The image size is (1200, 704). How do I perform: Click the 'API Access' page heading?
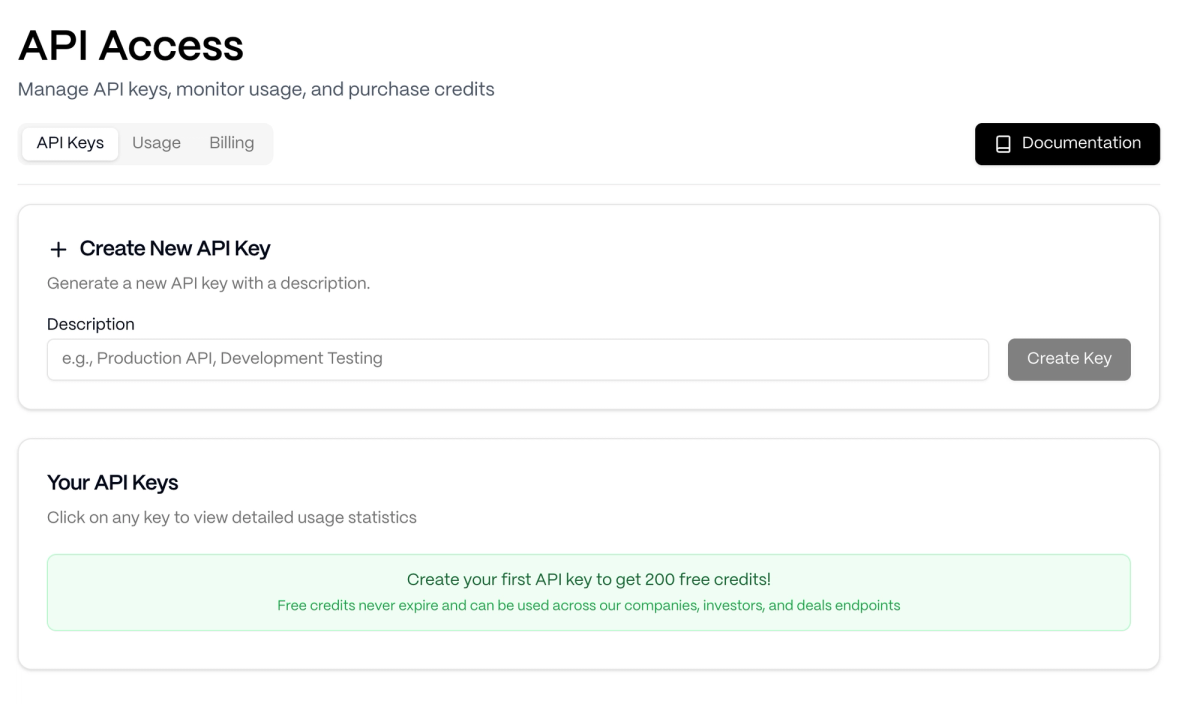coord(131,45)
